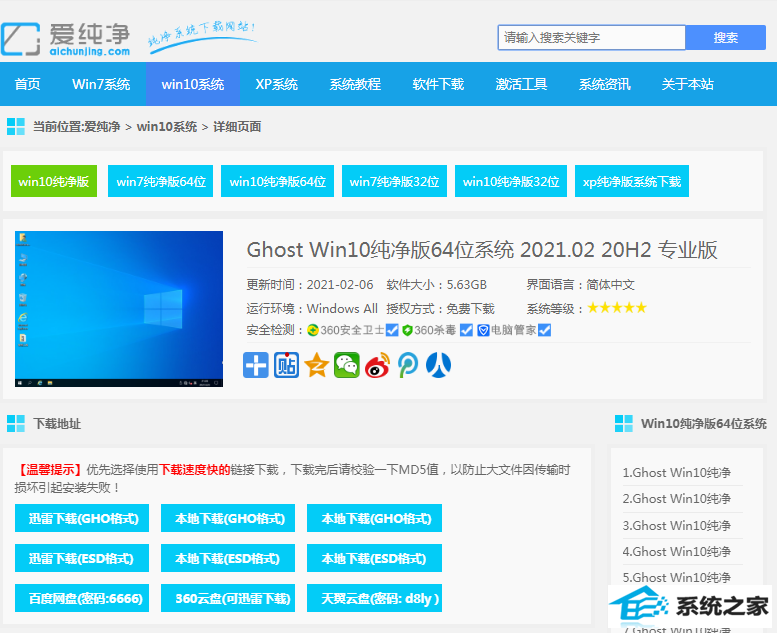Image resolution: width=777 pixels, height=633 pixels.
Task: Toggle the 360杀毒 checkmark box
Action: coord(466,330)
